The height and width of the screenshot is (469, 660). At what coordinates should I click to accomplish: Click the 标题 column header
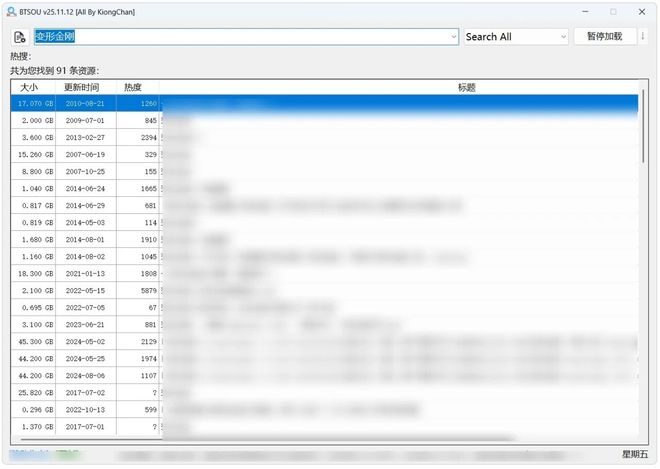400,87
